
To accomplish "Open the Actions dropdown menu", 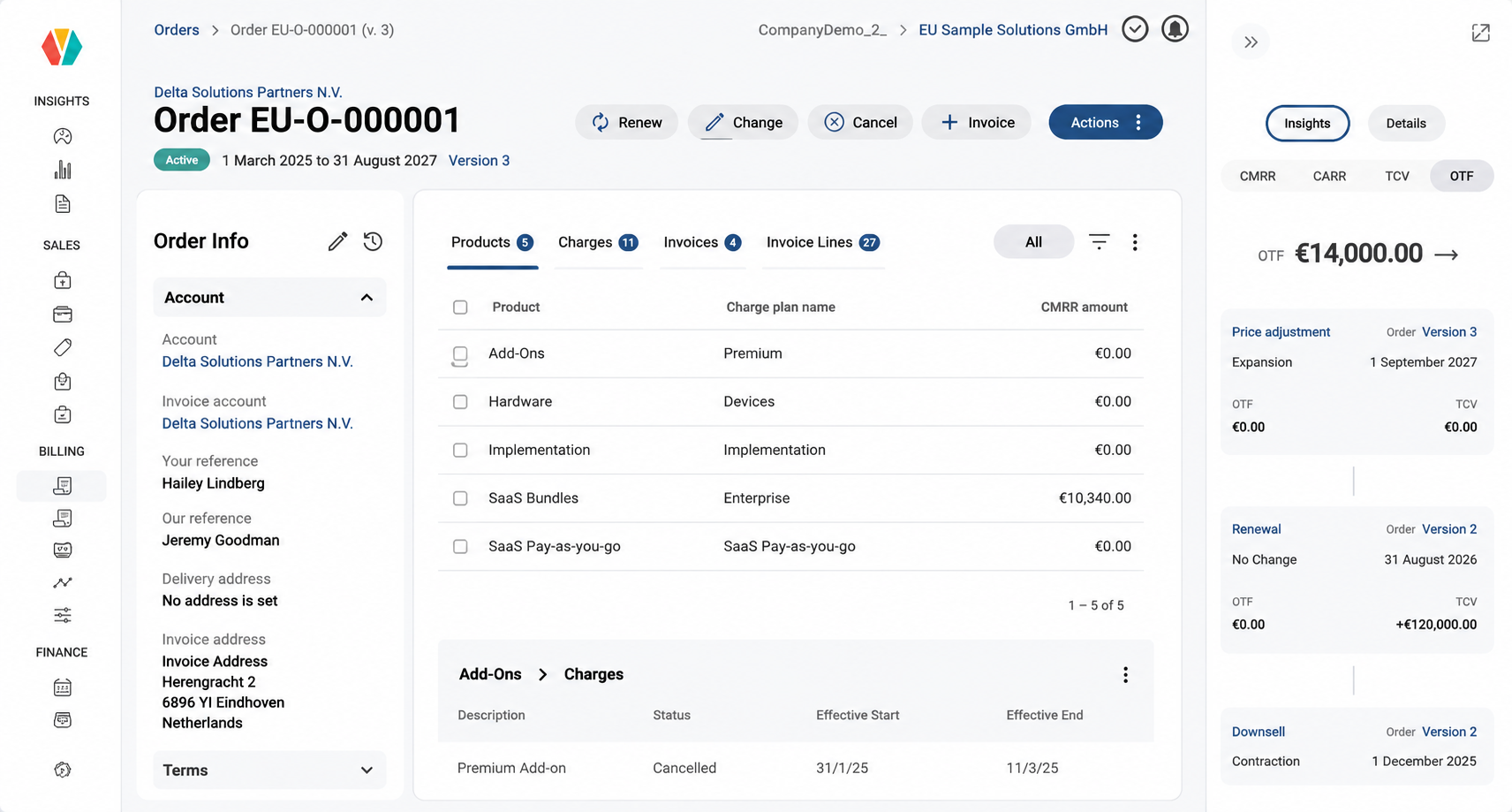I will pyautogui.click(x=1106, y=122).
